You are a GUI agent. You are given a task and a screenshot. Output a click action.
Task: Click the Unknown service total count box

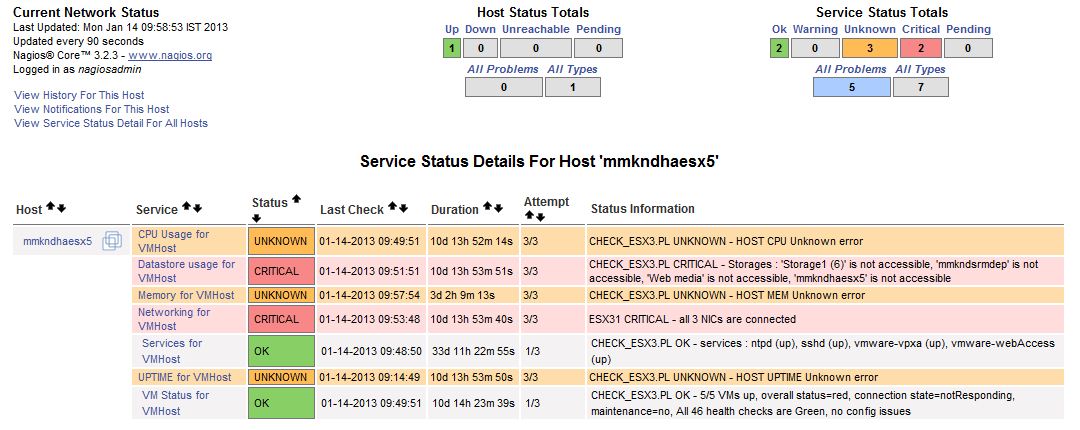869,47
